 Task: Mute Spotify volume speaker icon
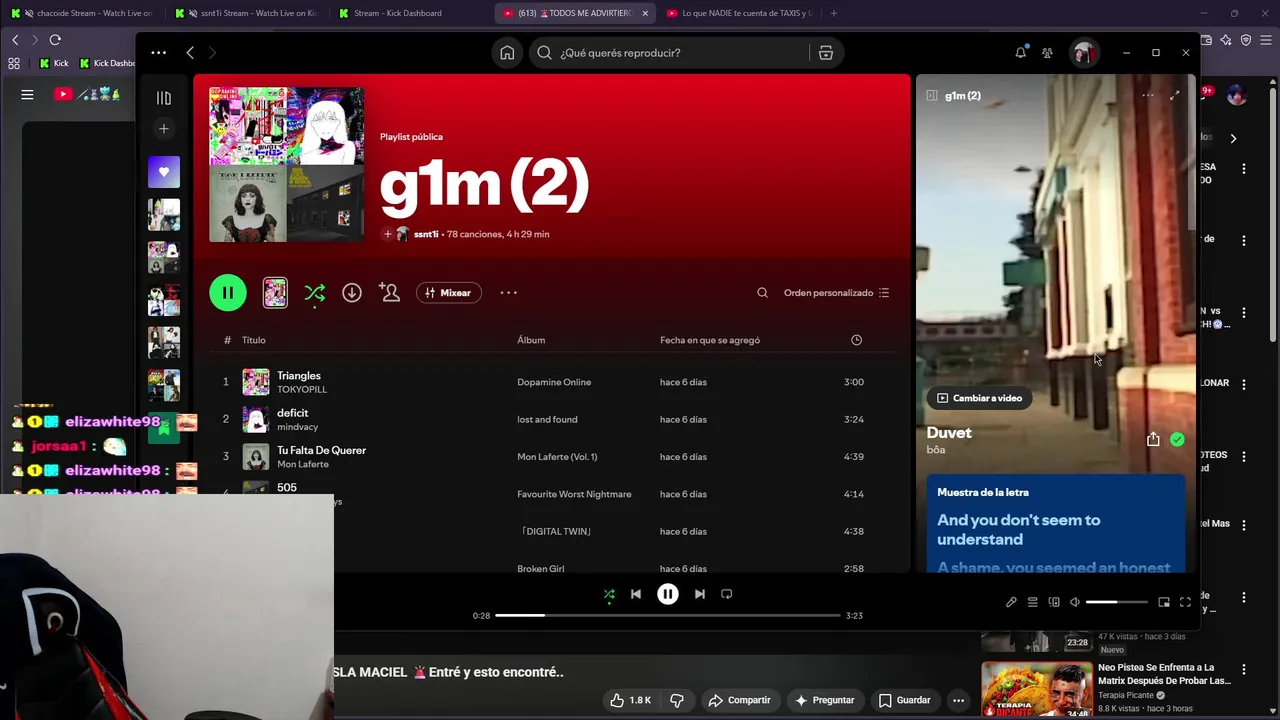[1075, 602]
